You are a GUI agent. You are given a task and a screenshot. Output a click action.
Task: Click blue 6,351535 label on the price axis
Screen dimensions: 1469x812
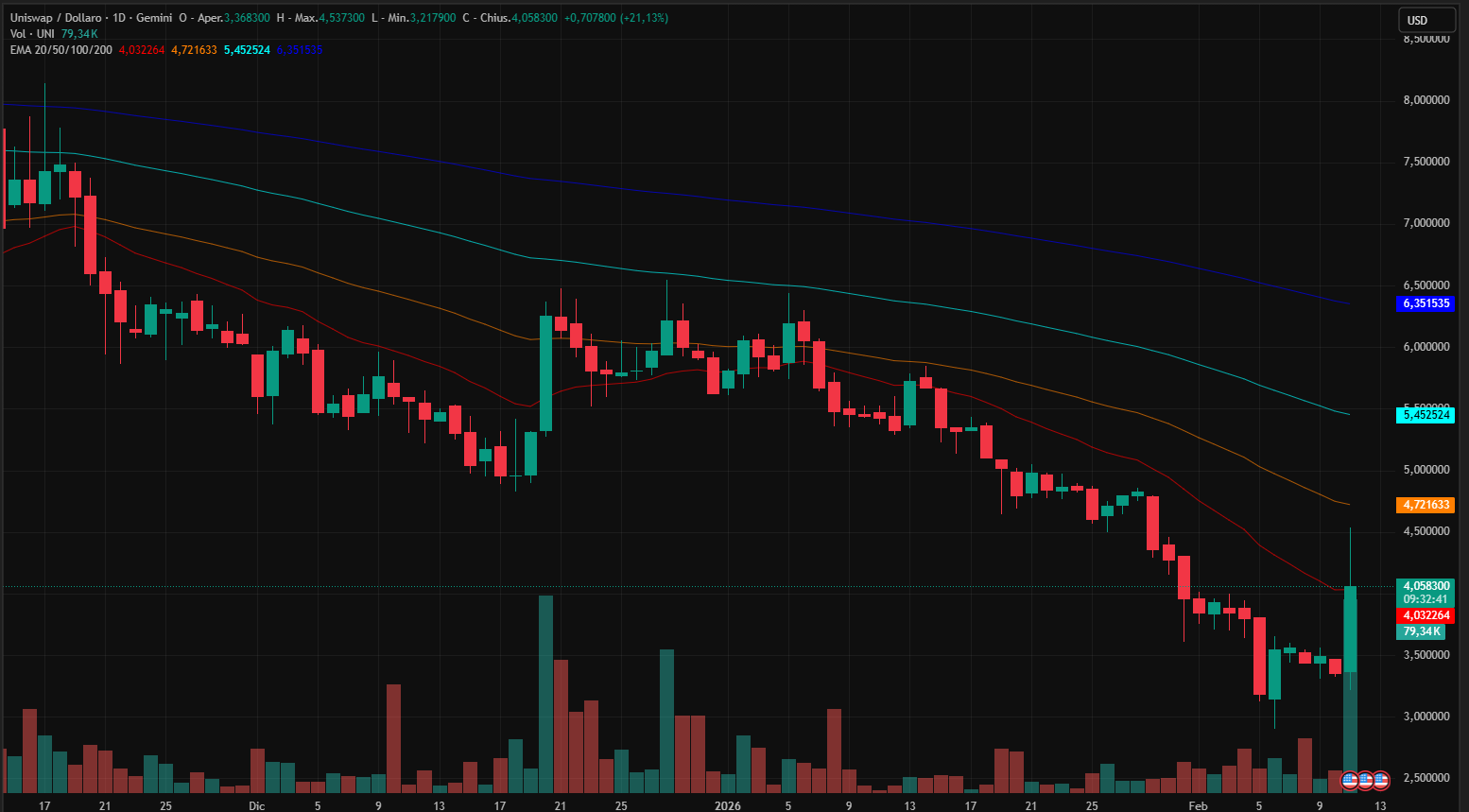pos(1426,303)
